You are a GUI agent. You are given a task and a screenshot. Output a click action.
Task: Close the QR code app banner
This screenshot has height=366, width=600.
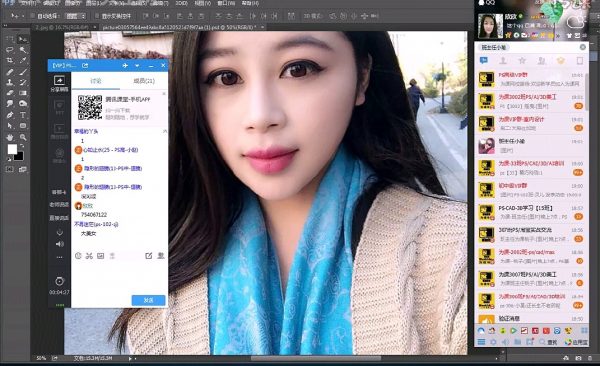coord(164,93)
